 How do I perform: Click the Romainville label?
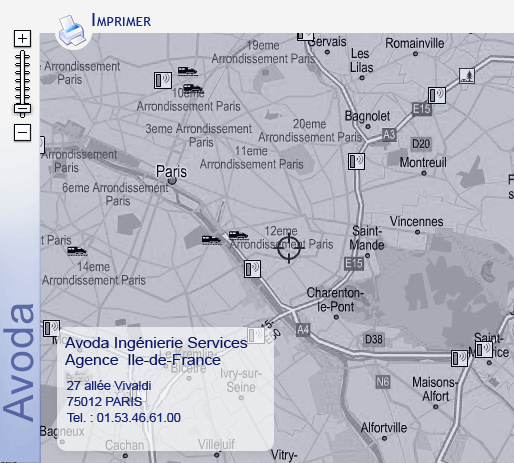(x=415, y=43)
